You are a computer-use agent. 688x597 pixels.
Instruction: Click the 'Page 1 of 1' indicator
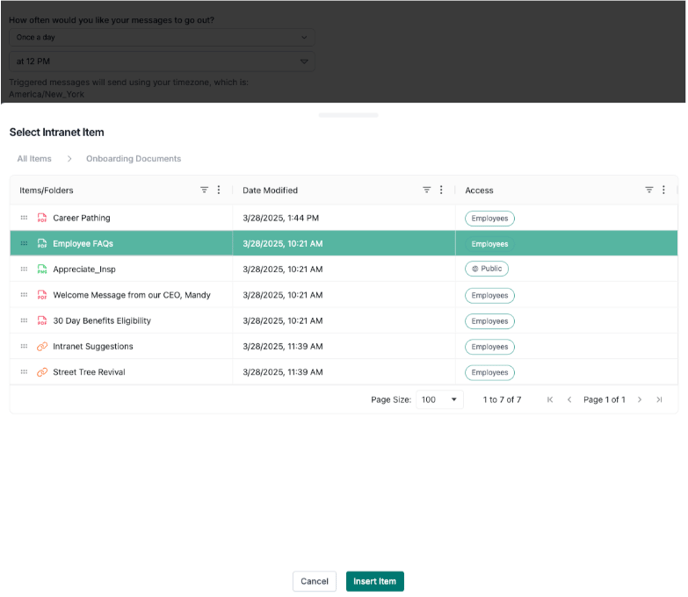click(604, 400)
